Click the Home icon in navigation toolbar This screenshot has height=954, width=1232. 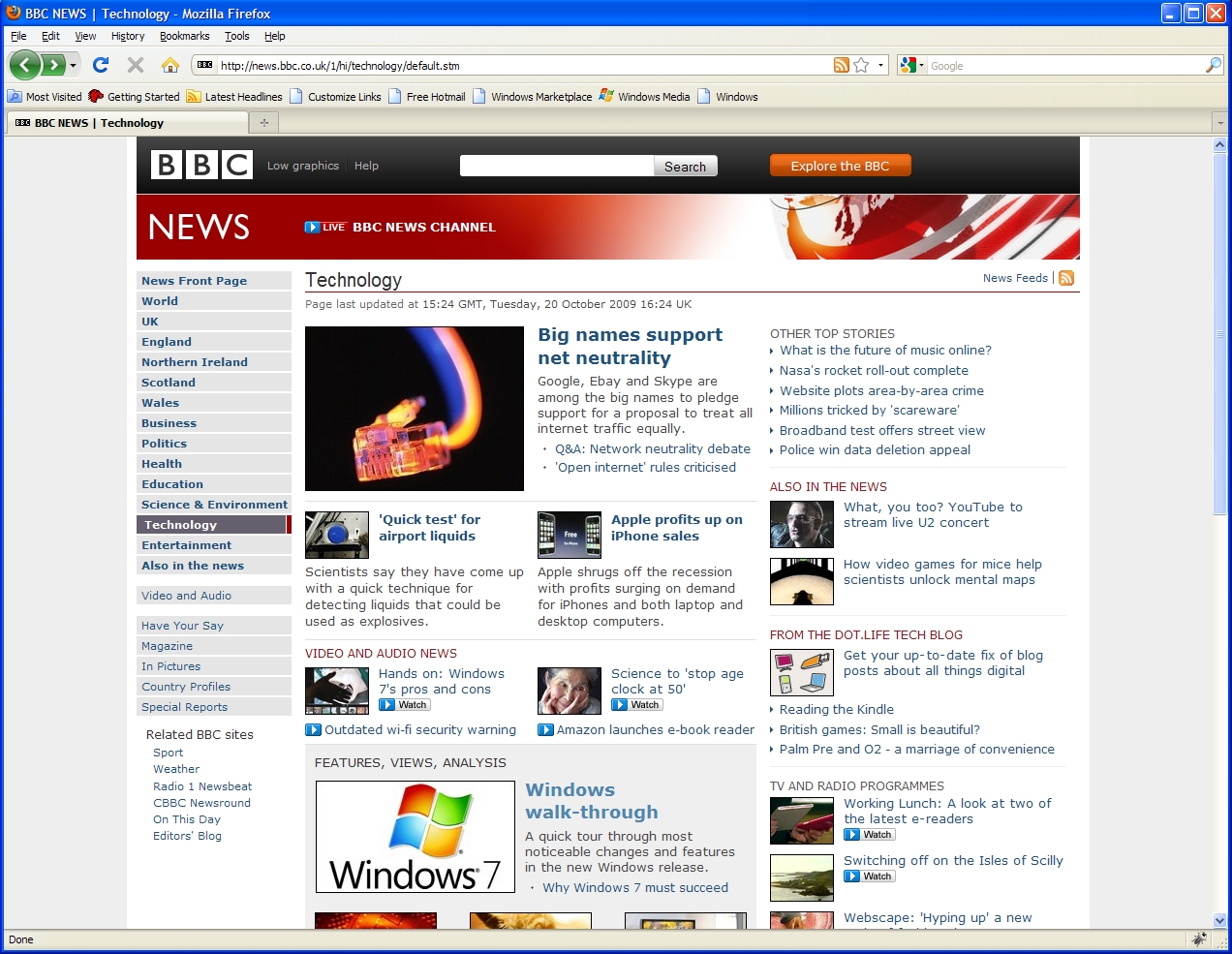pyautogui.click(x=170, y=65)
